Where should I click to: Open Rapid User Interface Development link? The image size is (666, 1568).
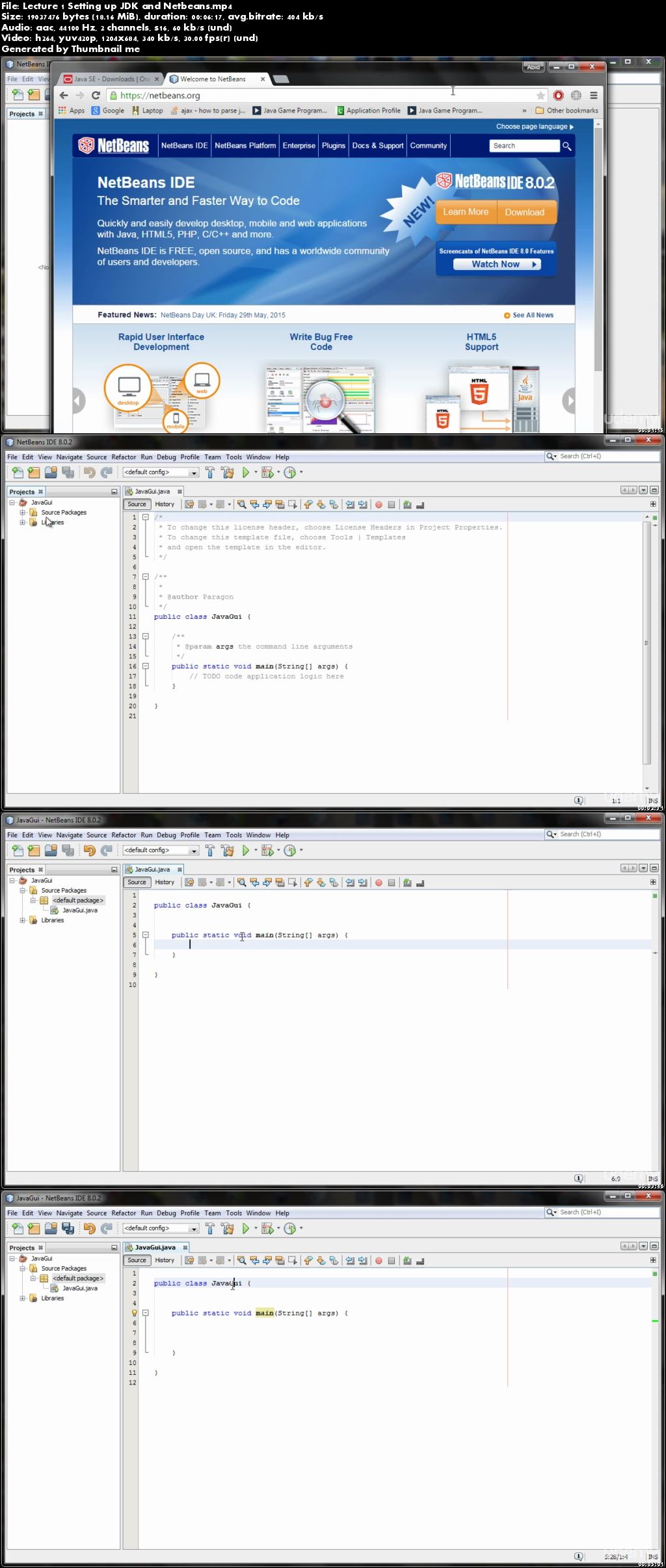tap(161, 342)
